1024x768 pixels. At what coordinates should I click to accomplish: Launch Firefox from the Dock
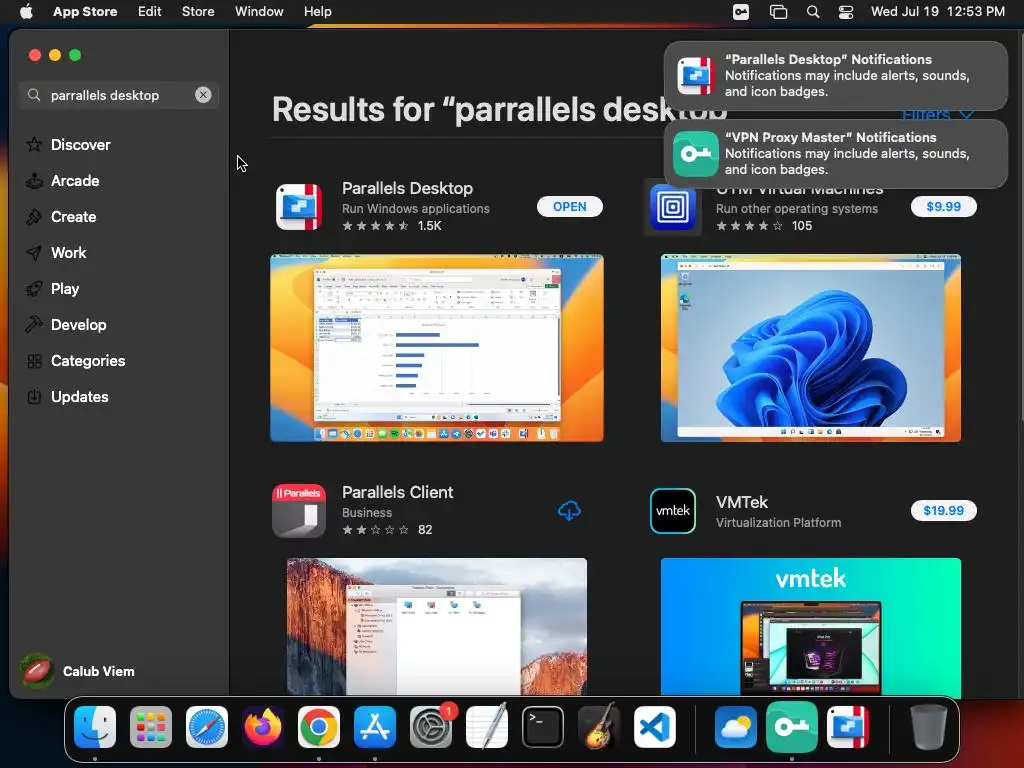(263, 727)
